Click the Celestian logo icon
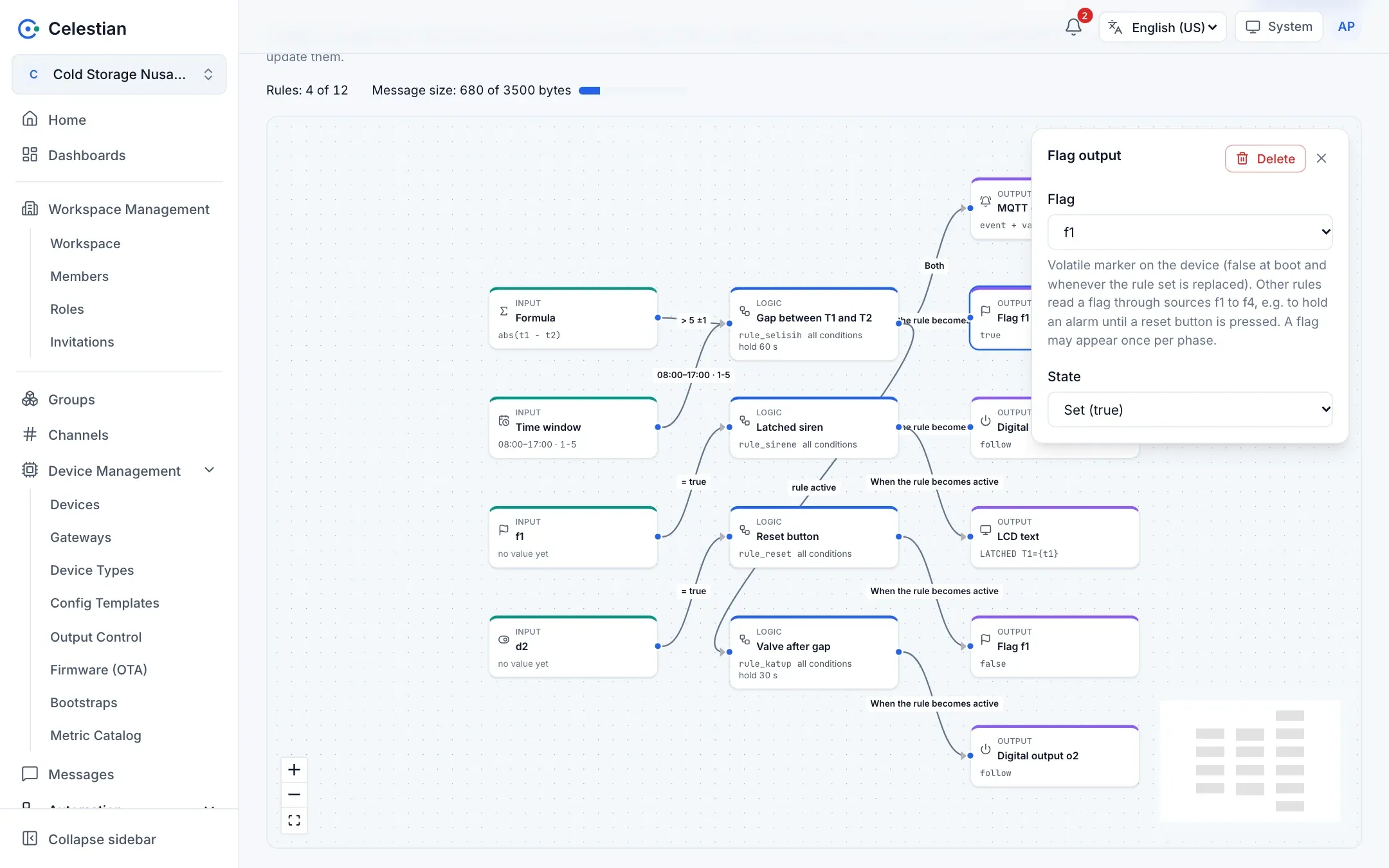The image size is (1389, 868). click(28, 28)
